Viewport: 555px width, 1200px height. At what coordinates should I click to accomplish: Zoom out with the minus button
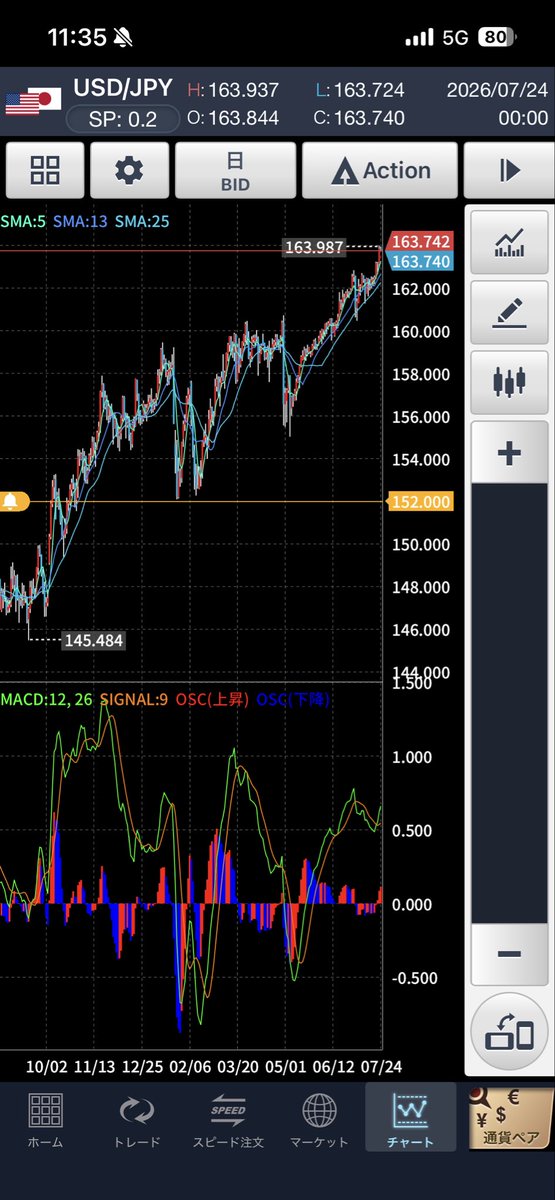point(509,954)
